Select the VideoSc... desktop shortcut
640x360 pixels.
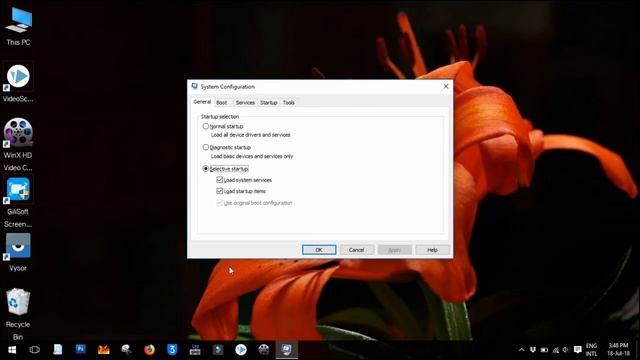coord(18,82)
